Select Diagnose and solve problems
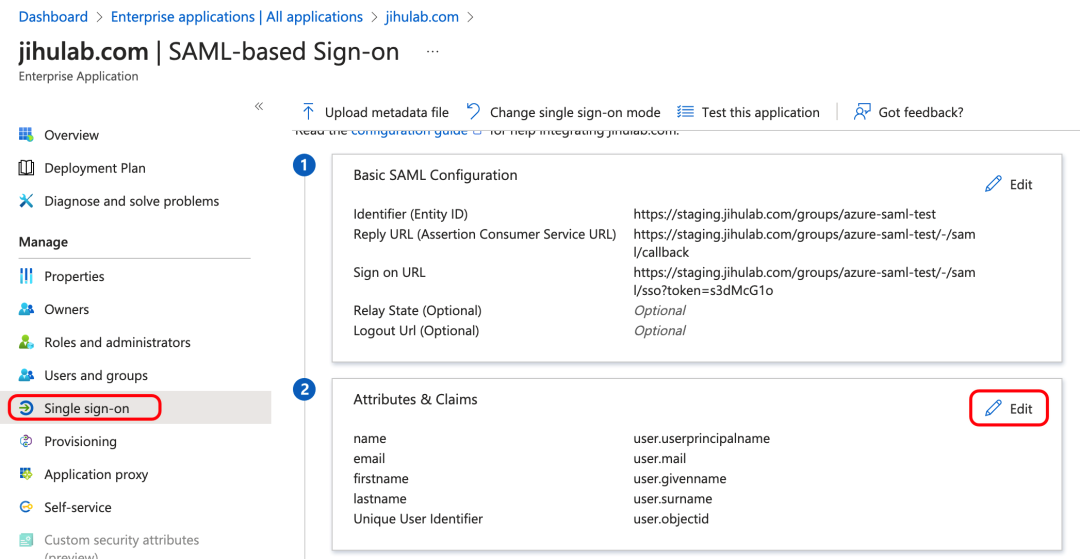 (132, 201)
